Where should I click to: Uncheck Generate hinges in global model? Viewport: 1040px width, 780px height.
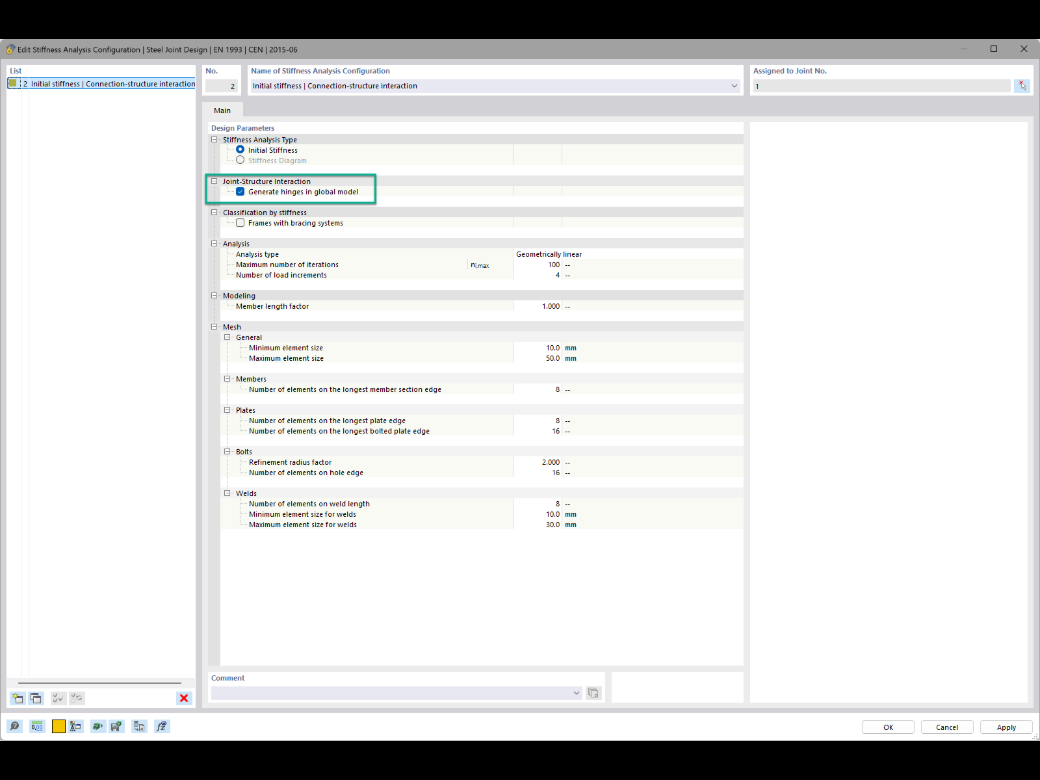point(240,192)
